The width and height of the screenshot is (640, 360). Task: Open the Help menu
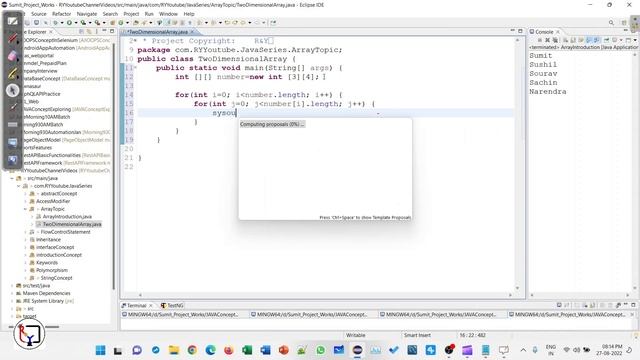(x=189, y=14)
